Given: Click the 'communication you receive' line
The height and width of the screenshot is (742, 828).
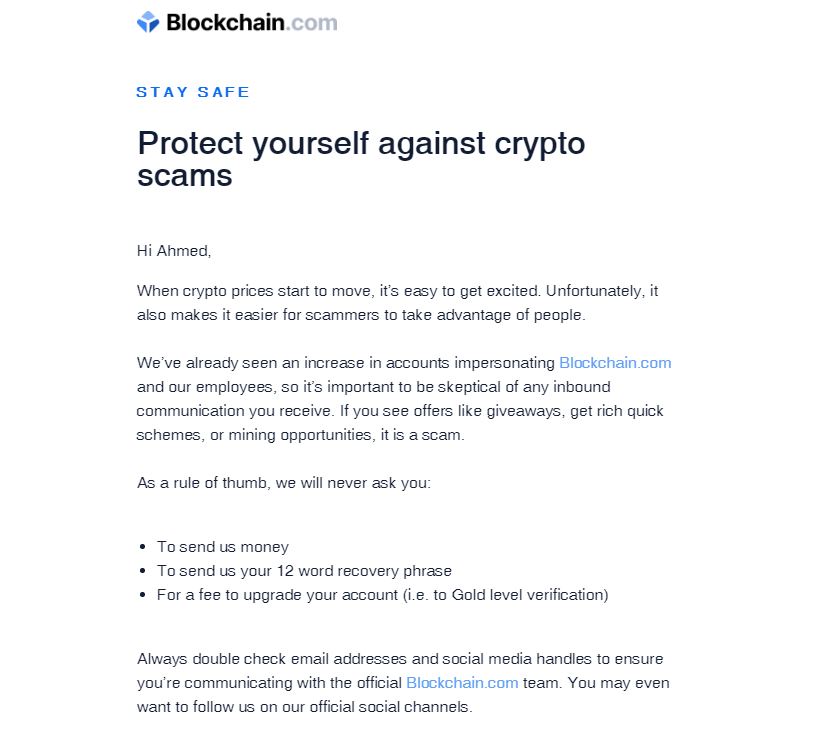Looking at the screenshot, I should [400, 411].
